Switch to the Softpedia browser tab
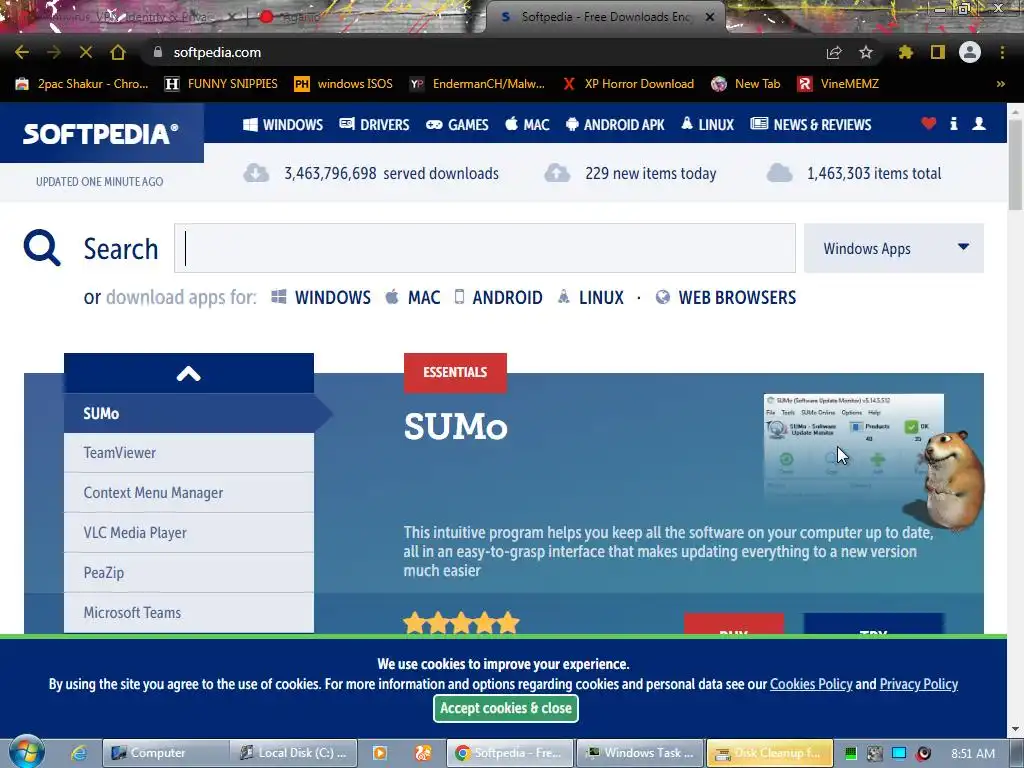Screen dimensions: 1024x768 point(605,17)
